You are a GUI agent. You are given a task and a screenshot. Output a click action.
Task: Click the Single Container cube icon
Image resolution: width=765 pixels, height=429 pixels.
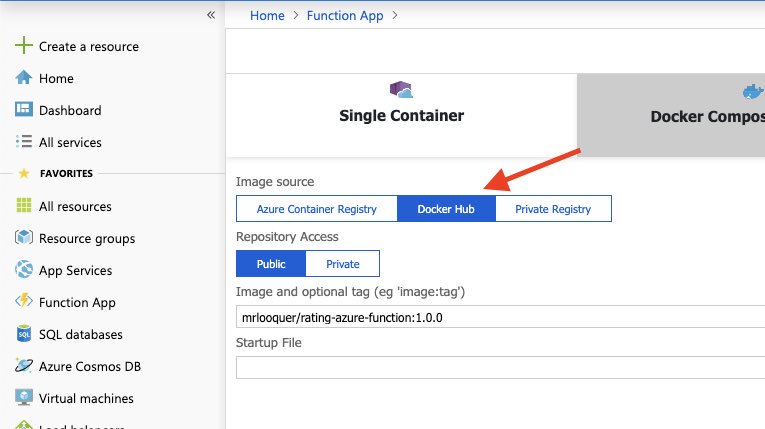[401, 90]
